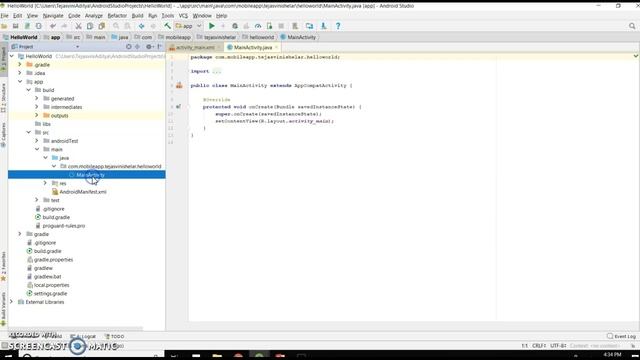Click the SDK Manager download icon
640x360 pixels.
pos(323,26)
